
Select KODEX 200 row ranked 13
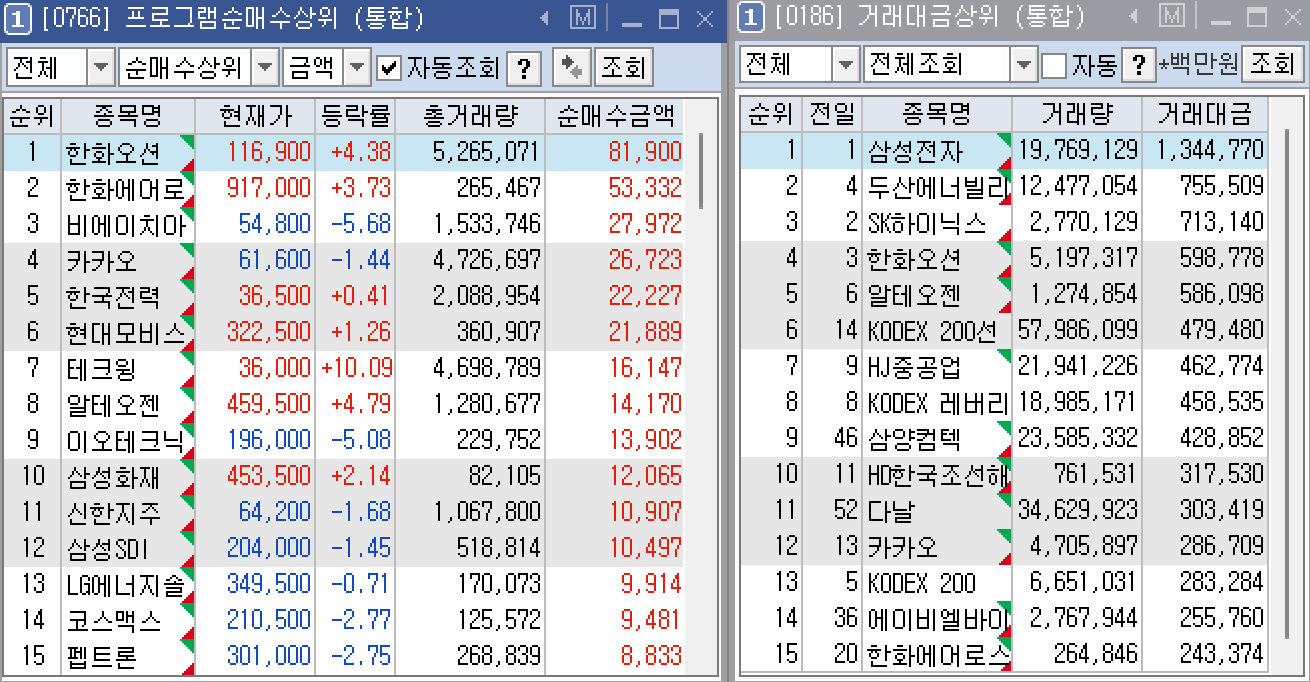coord(1004,581)
